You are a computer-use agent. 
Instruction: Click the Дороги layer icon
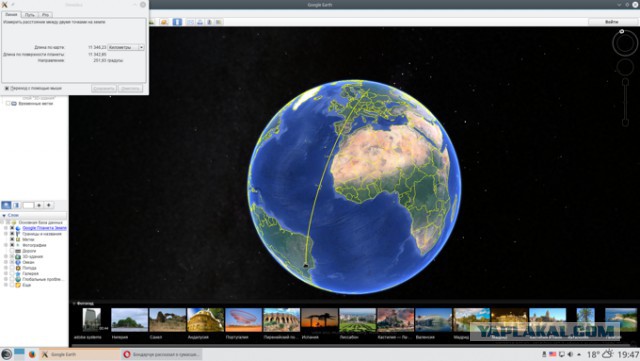(x=18, y=251)
